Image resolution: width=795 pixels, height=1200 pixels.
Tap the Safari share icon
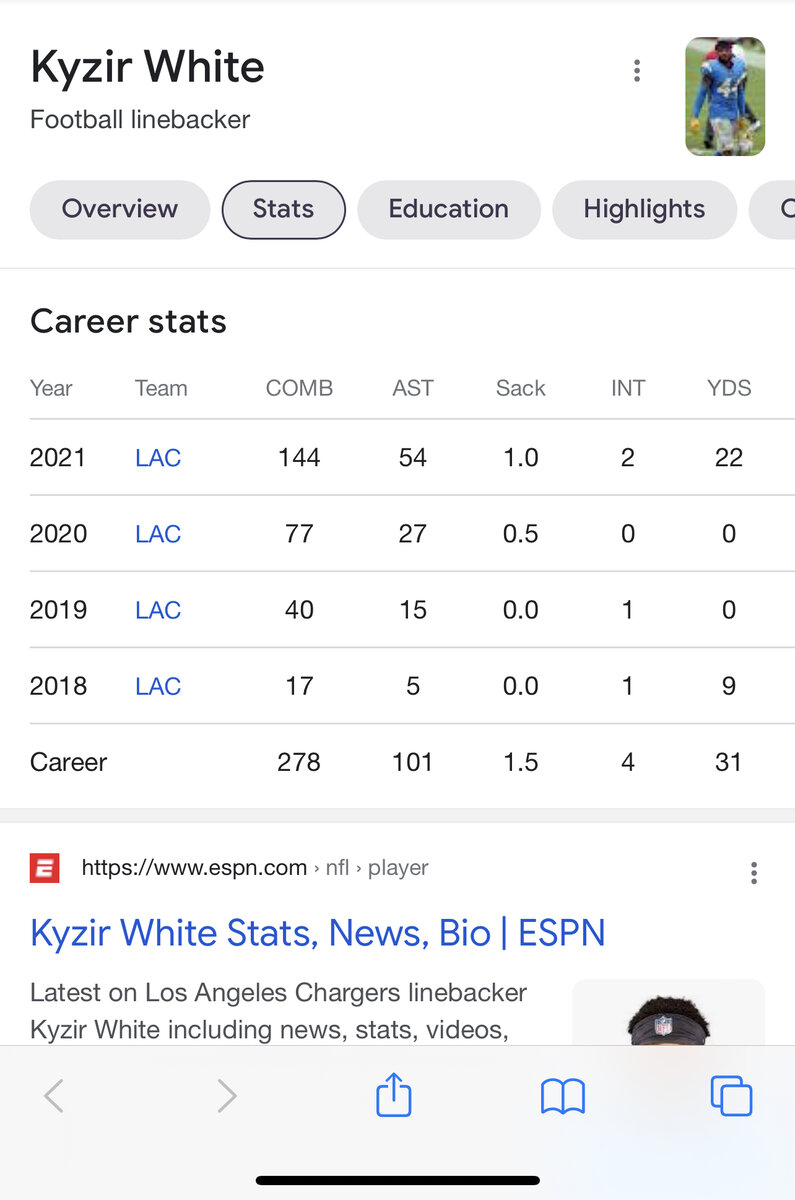pos(394,1095)
